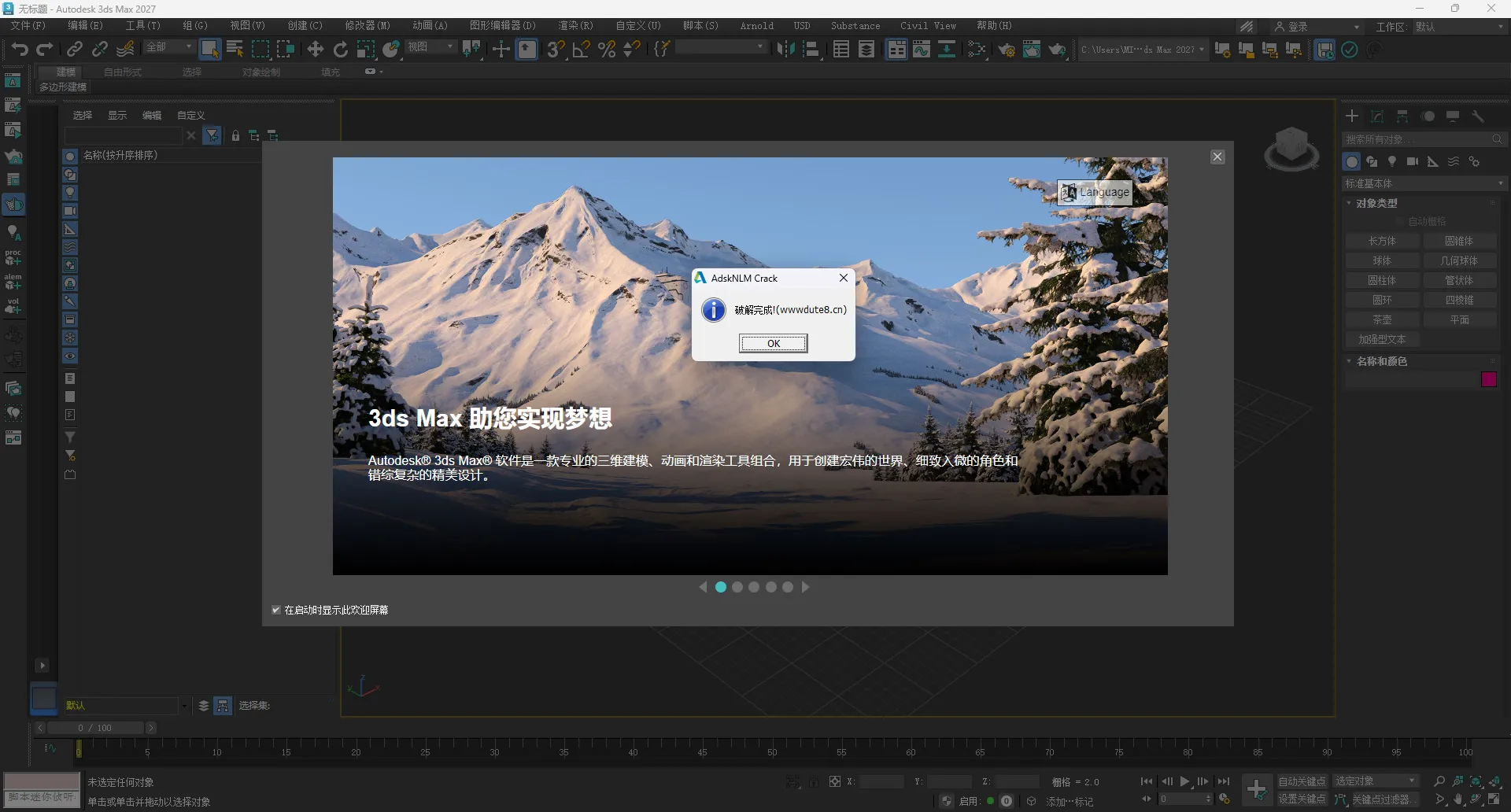Select the Select and Link chain tool
The image size is (1511, 812).
[75, 50]
